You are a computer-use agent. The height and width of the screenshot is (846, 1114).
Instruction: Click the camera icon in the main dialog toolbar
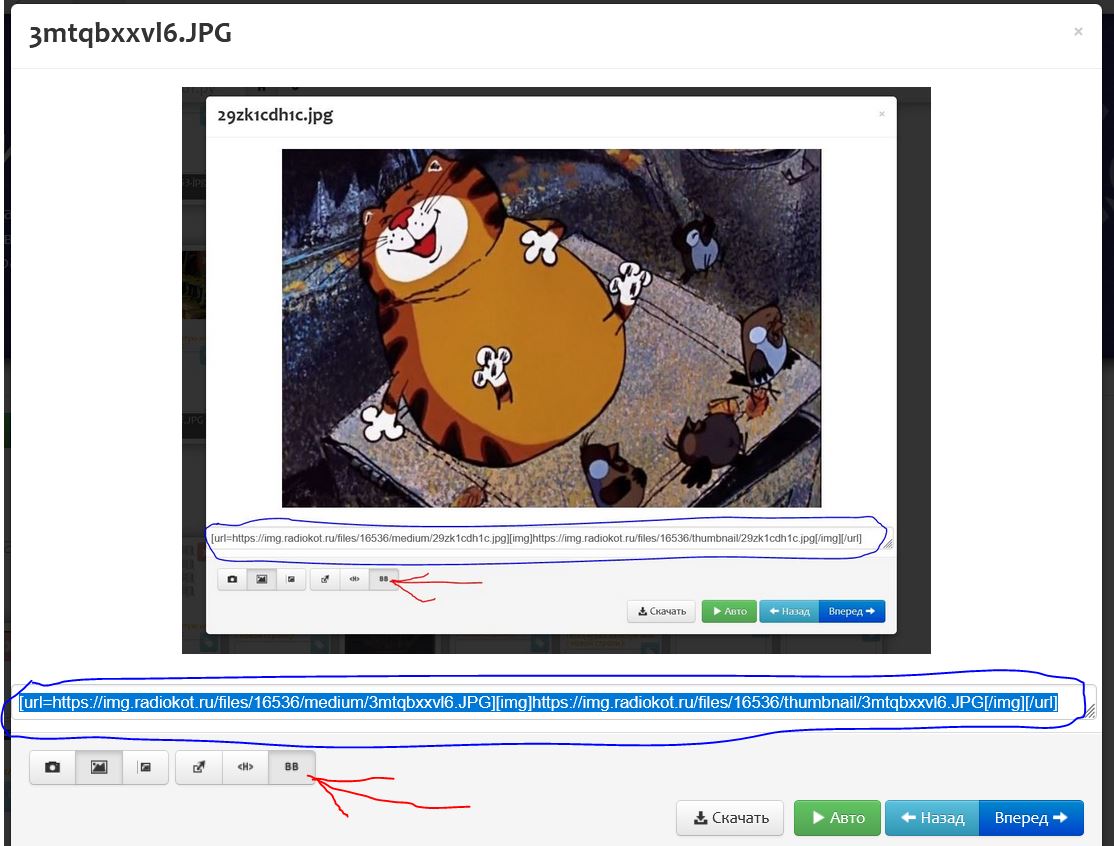53,767
